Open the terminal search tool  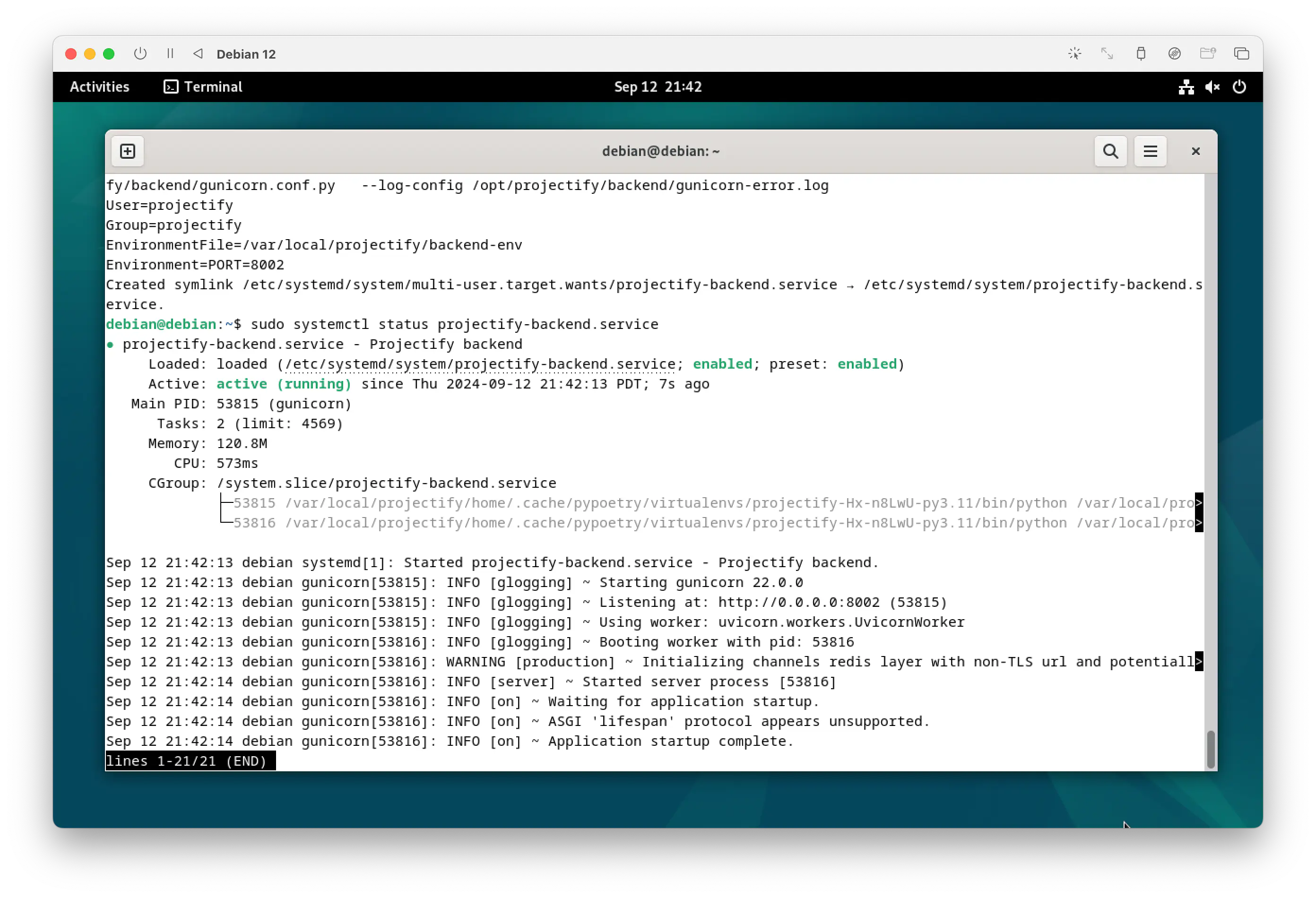[1110, 151]
